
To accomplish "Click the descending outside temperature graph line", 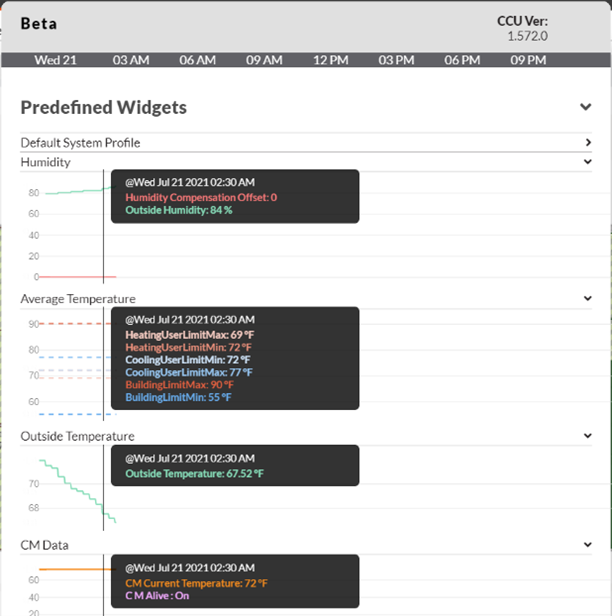I will coord(81,491).
